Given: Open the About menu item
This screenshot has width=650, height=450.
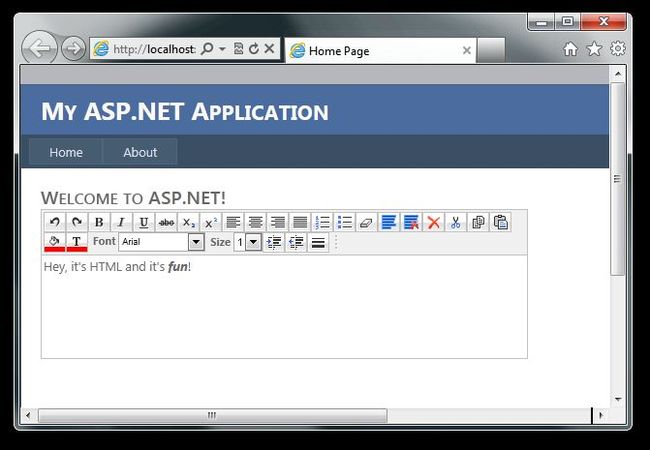Looking at the screenshot, I should pos(140,152).
